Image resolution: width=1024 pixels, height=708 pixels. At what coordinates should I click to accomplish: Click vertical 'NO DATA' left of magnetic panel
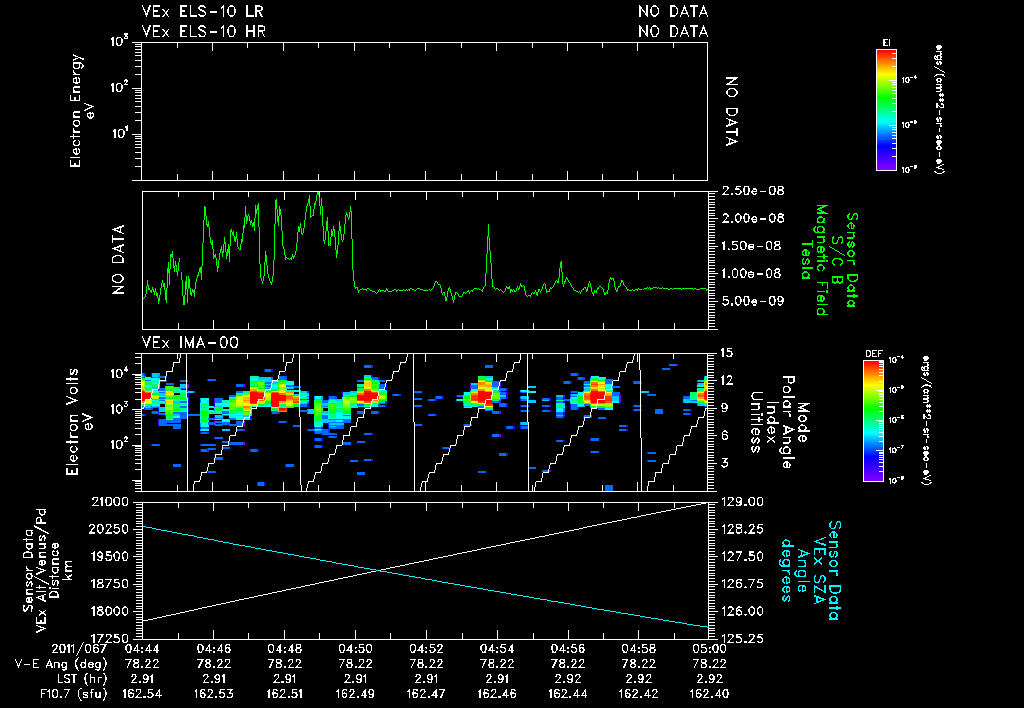tap(118, 260)
